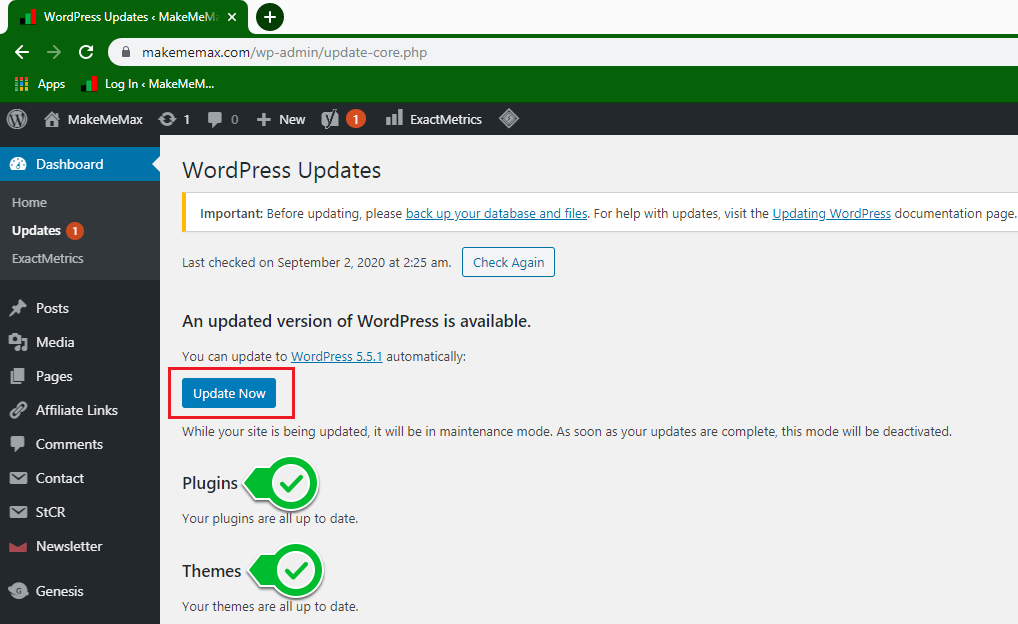1018x624 pixels.
Task: Click the updates circular arrows icon in admin bar
Action: (x=167, y=119)
